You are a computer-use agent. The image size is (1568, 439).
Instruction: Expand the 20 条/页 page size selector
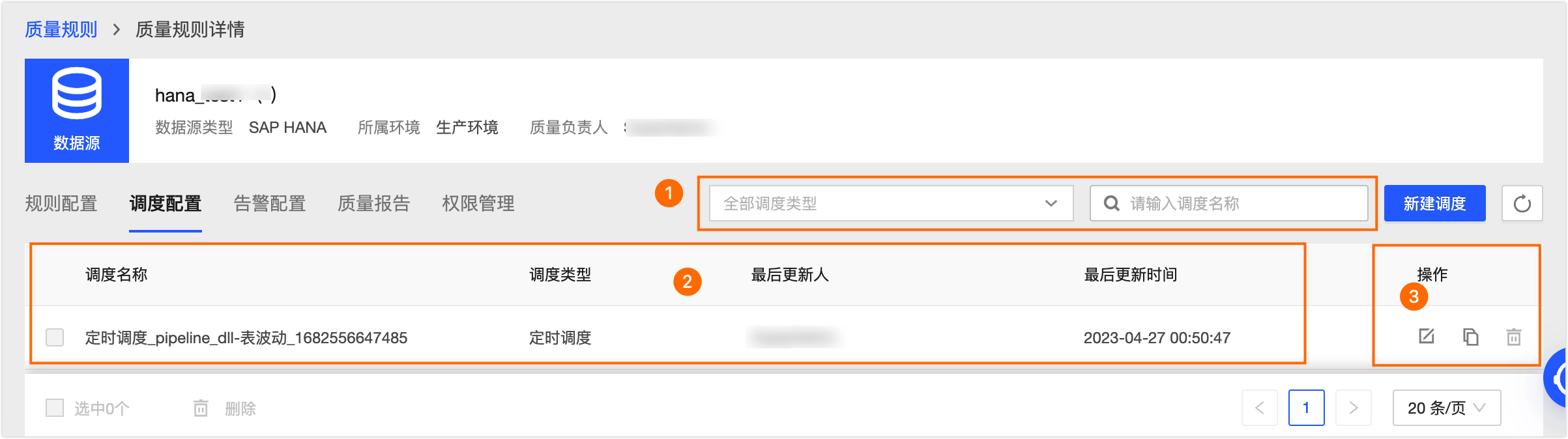pos(1446,408)
